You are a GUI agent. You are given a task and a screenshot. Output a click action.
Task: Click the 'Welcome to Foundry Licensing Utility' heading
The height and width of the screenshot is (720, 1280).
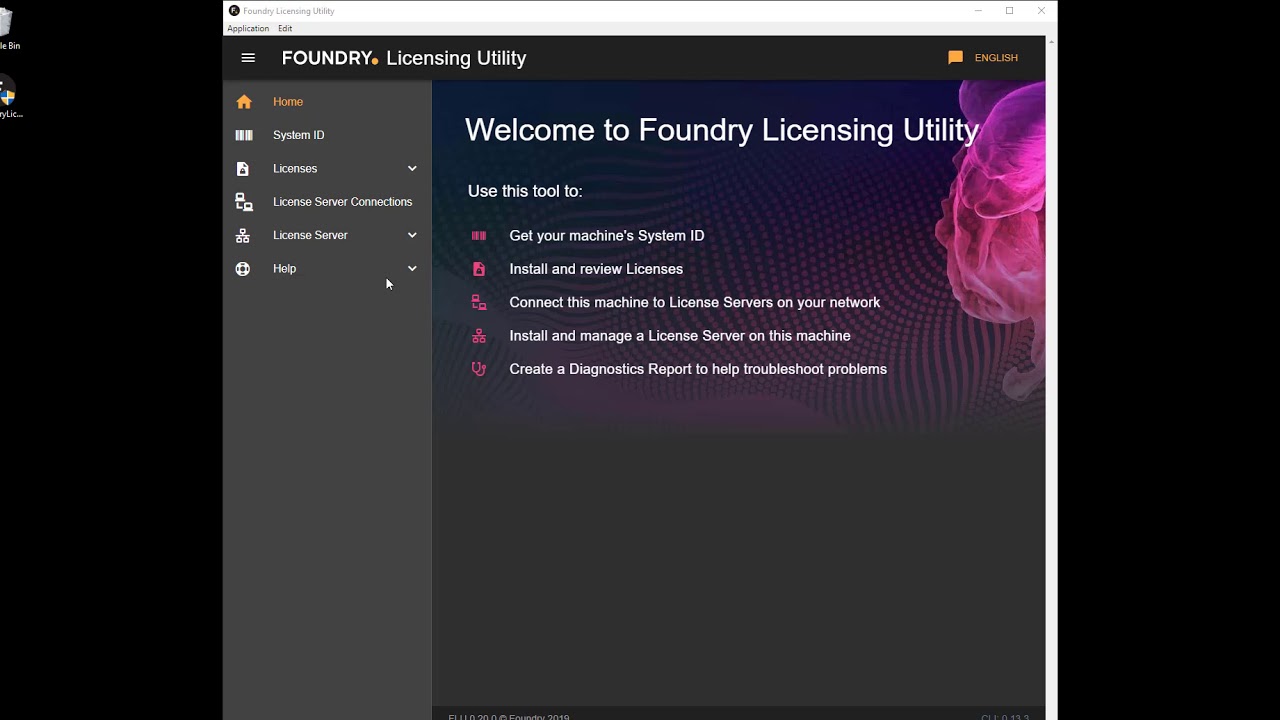click(x=722, y=130)
